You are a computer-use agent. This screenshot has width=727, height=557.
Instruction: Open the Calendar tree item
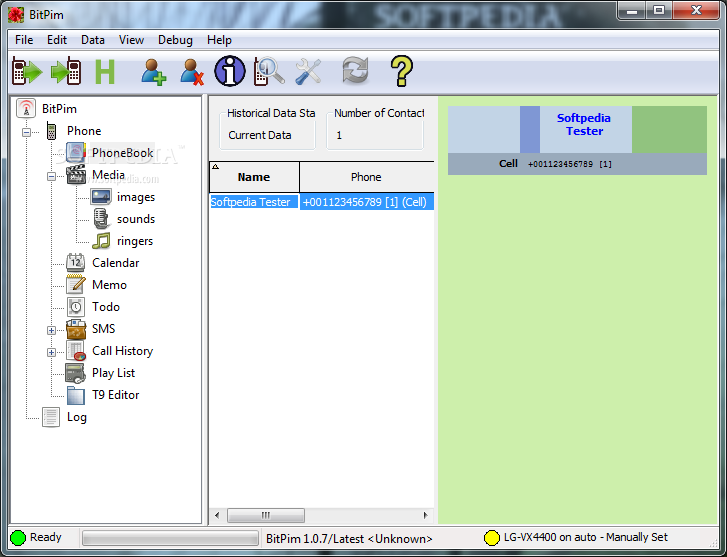pyautogui.click(x=115, y=263)
